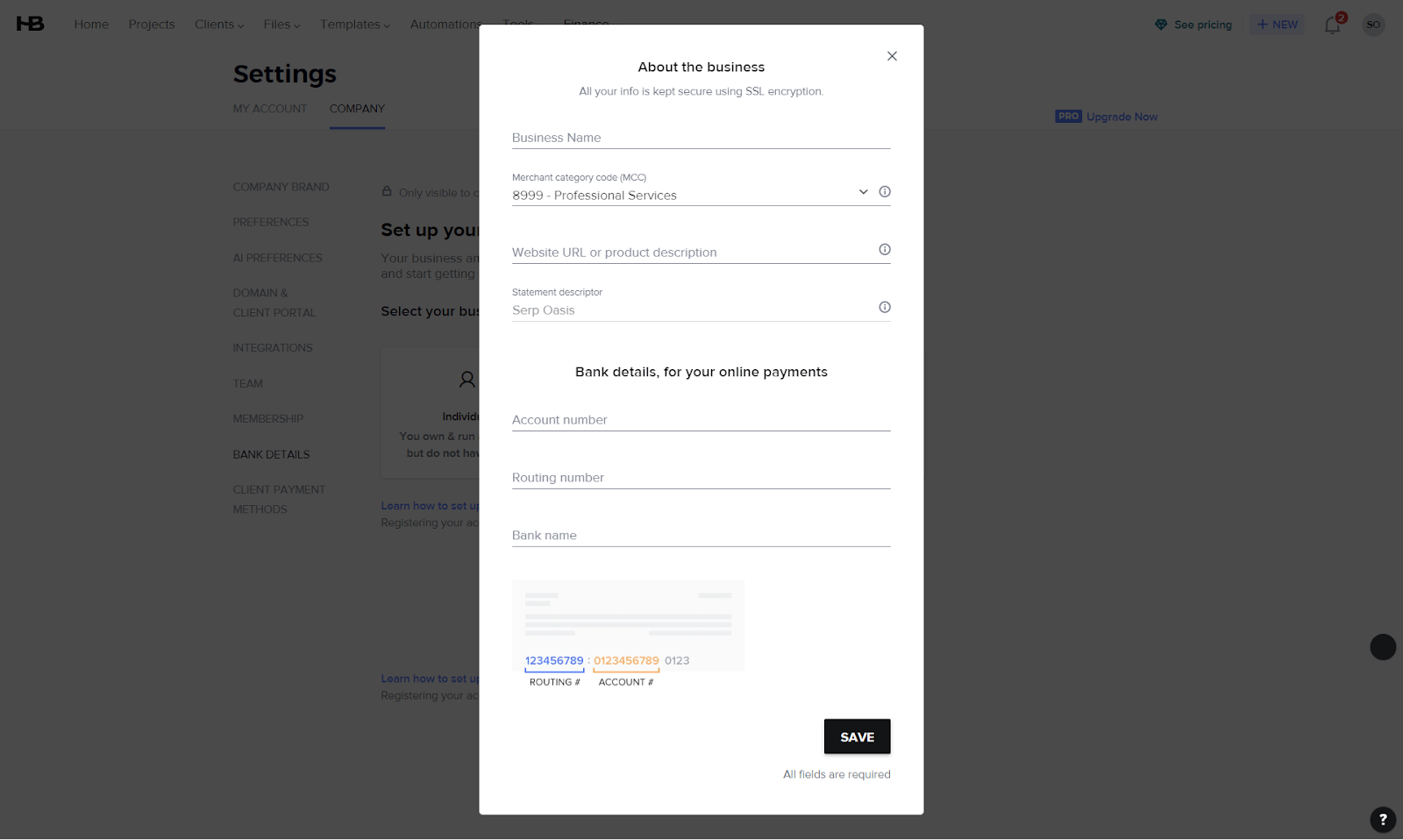Screen dimensions: 1403x840
Task: Click the Website URL info icon
Action: 885,250
